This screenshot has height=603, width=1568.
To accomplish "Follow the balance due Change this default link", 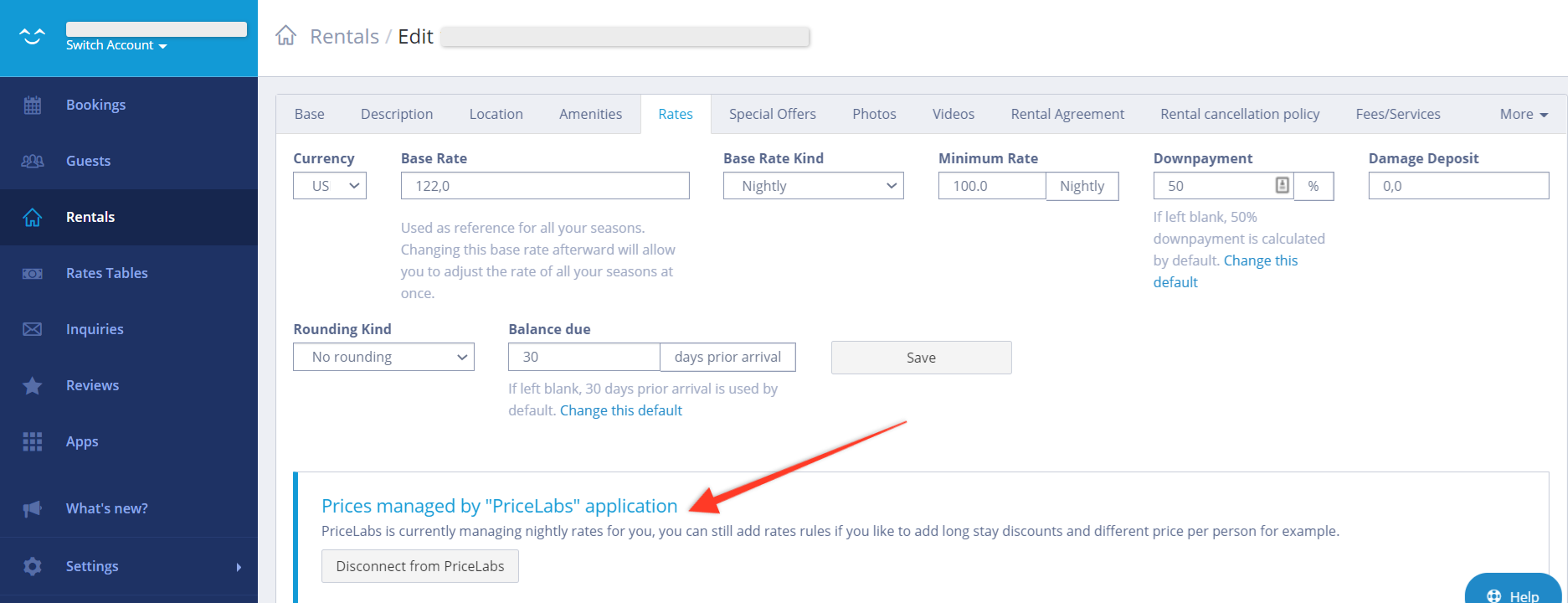I will [x=620, y=410].
